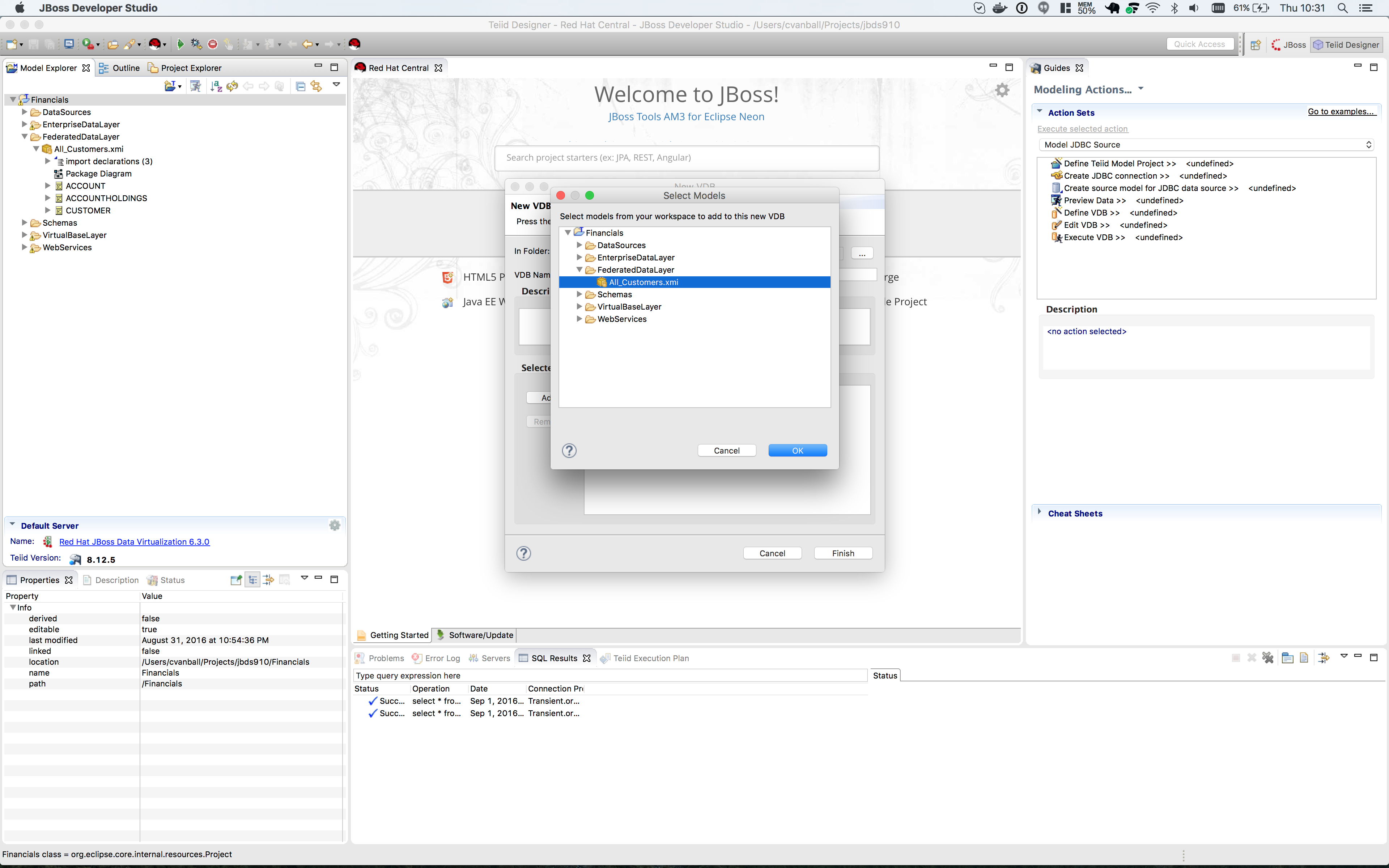Open Red Hat JBoss Data Virtualization link
The width and height of the screenshot is (1389, 868).
pyautogui.click(x=134, y=542)
